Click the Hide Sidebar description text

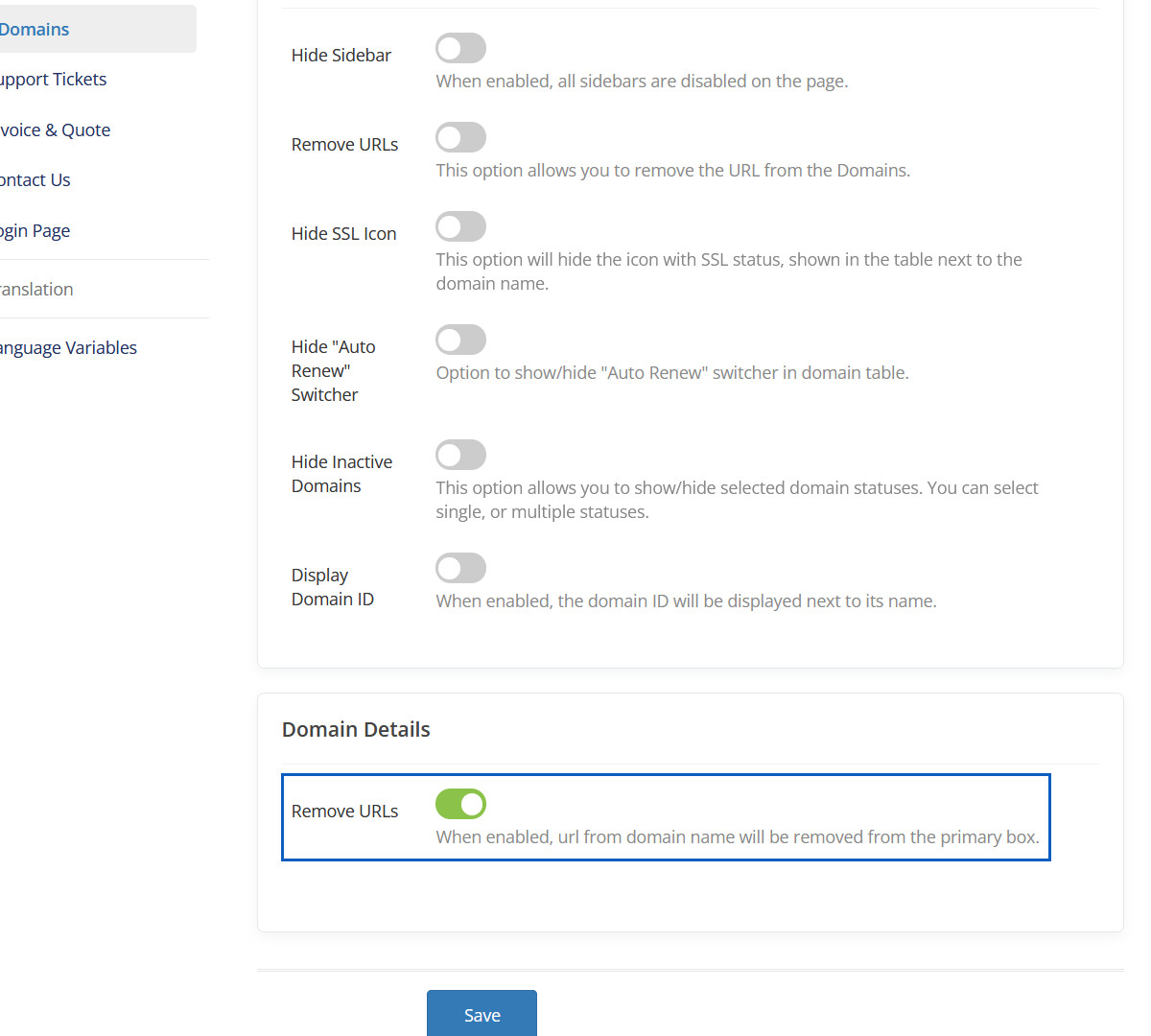pyautogui.click(x=642, y=82)
